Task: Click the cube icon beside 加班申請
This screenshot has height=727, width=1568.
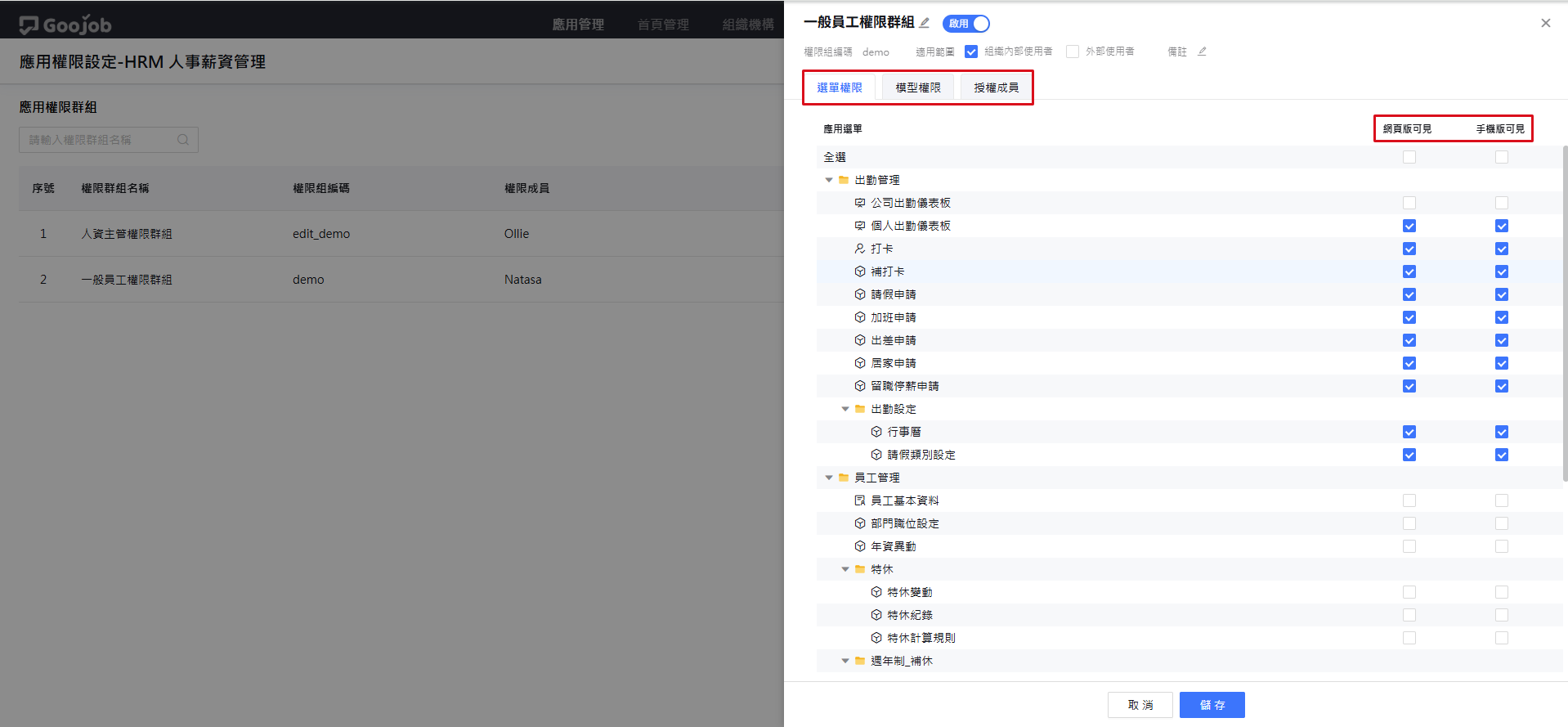Action: tap(860, 317)
